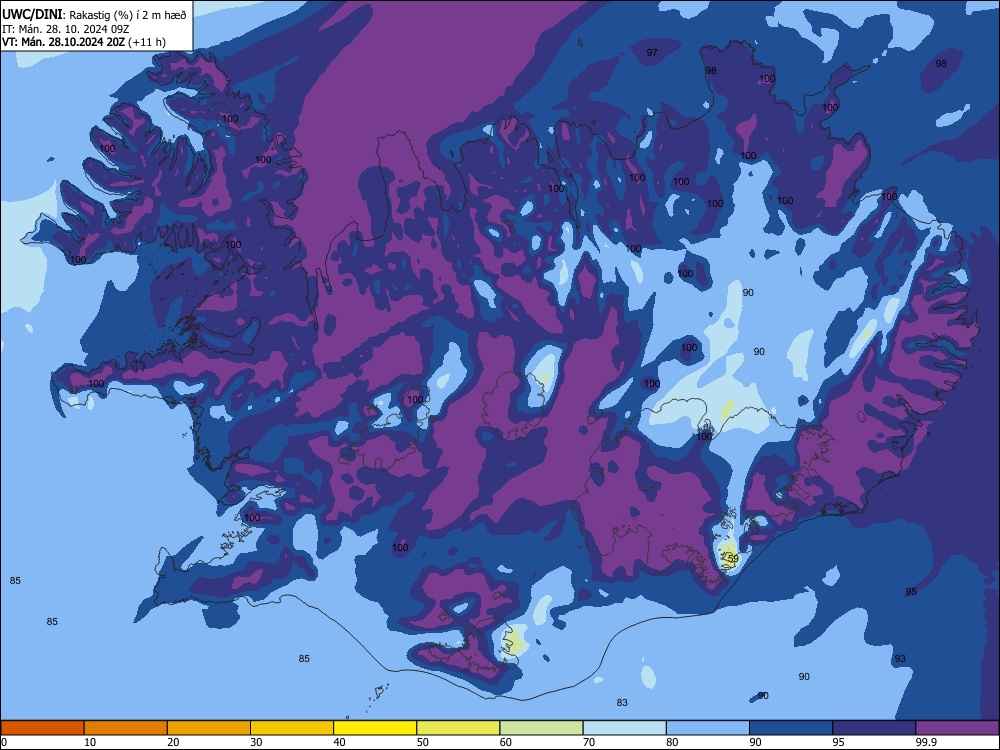Click the '50' legend tick label
Viewport: 1000px width, 750px height.
tap(422, 742)
